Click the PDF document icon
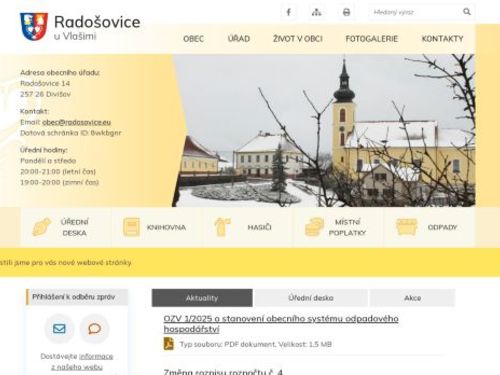500x375 pixels. pyautogui.click(x=169, y=344)
